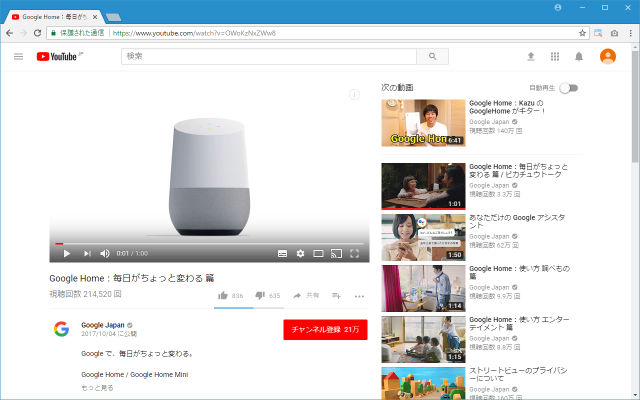
Task: Open the ピカチュウトーク video thumbnail
Action: 423,186
